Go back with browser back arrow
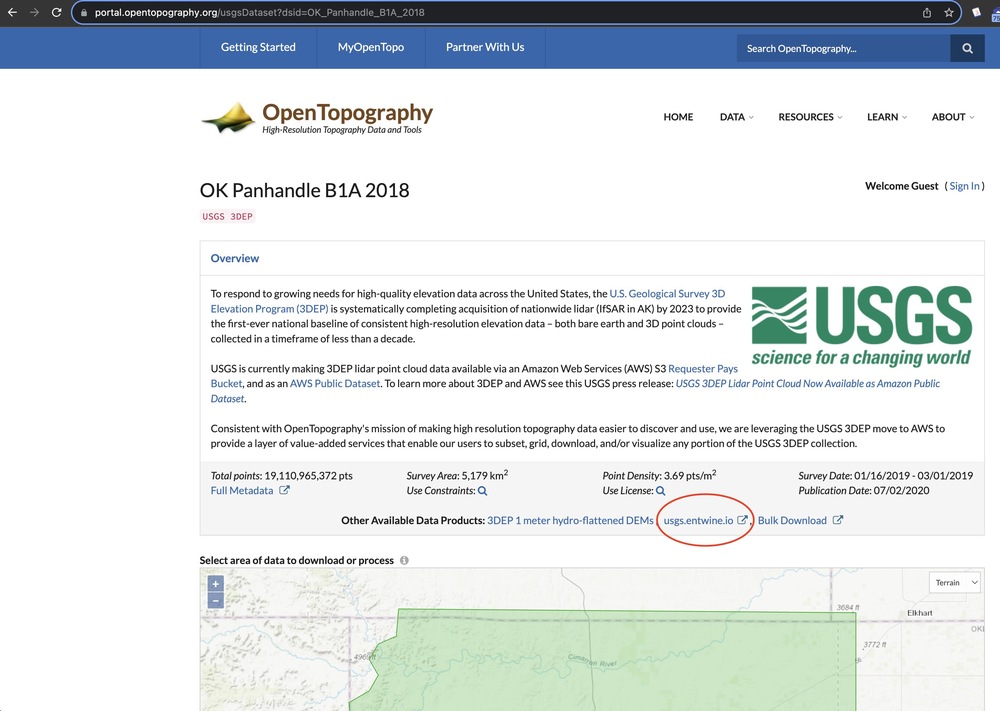 [12, 12]
